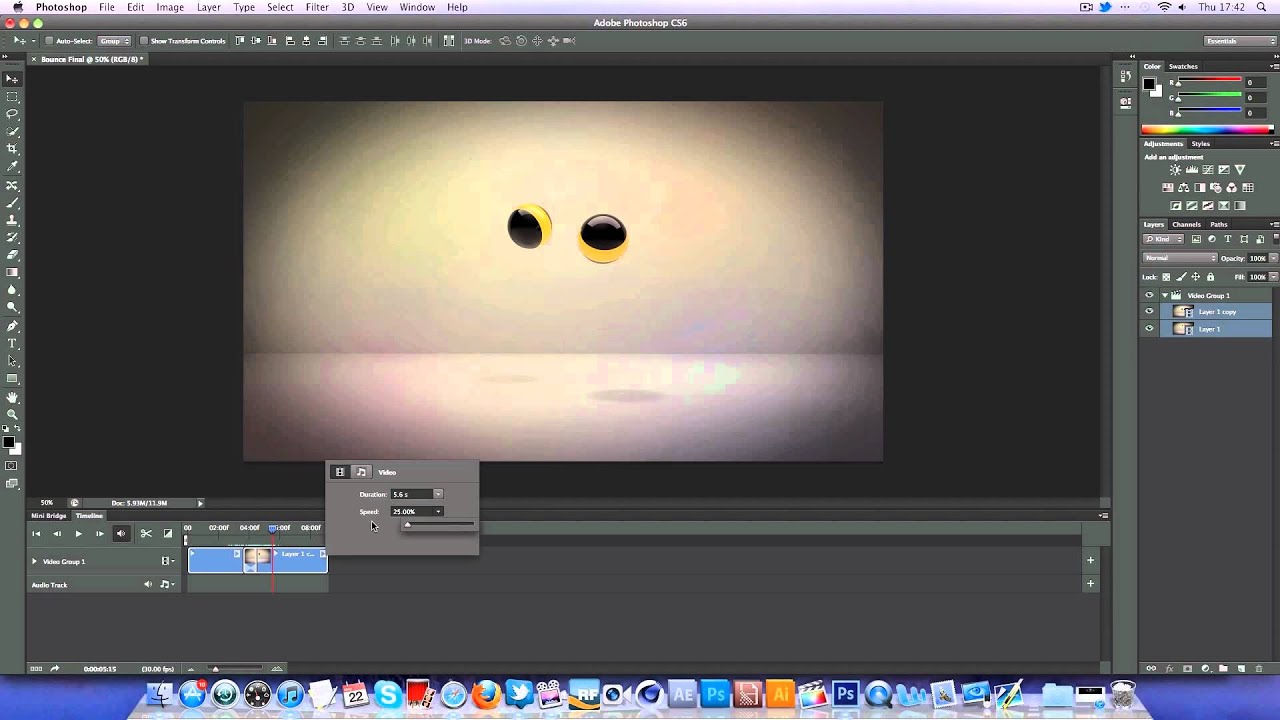Screen dimensions: 1280x720
Task: Open the blend mode Normal dropdown
Action: click(1180, 258)
